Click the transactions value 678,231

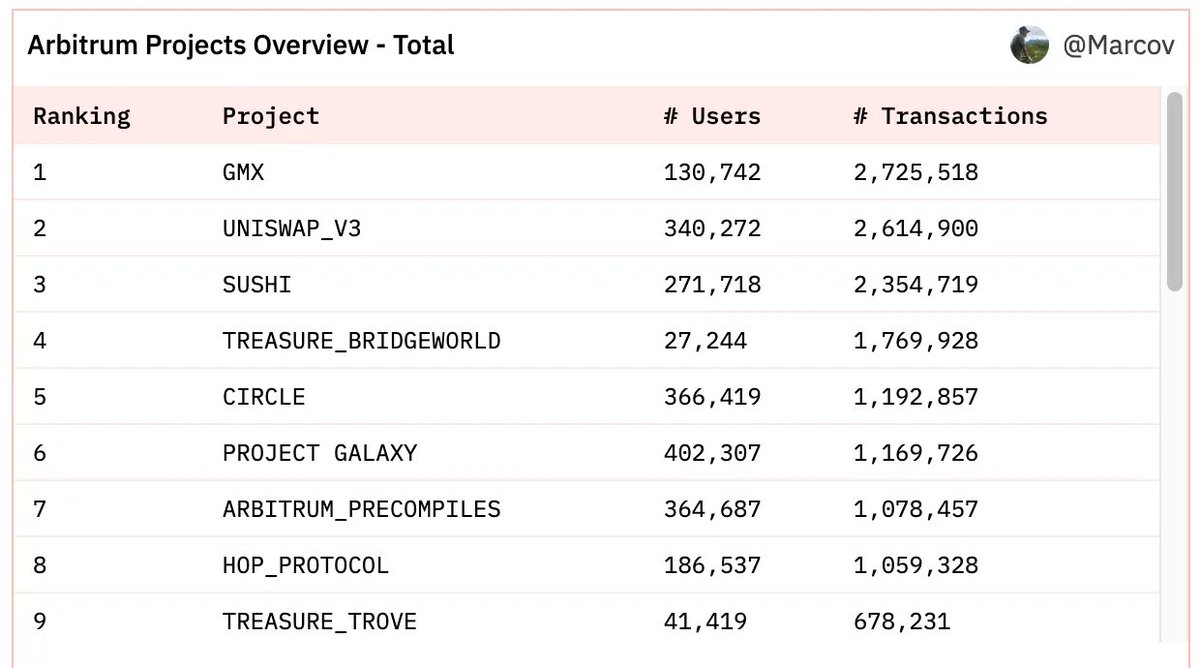[x=902, y=622]
